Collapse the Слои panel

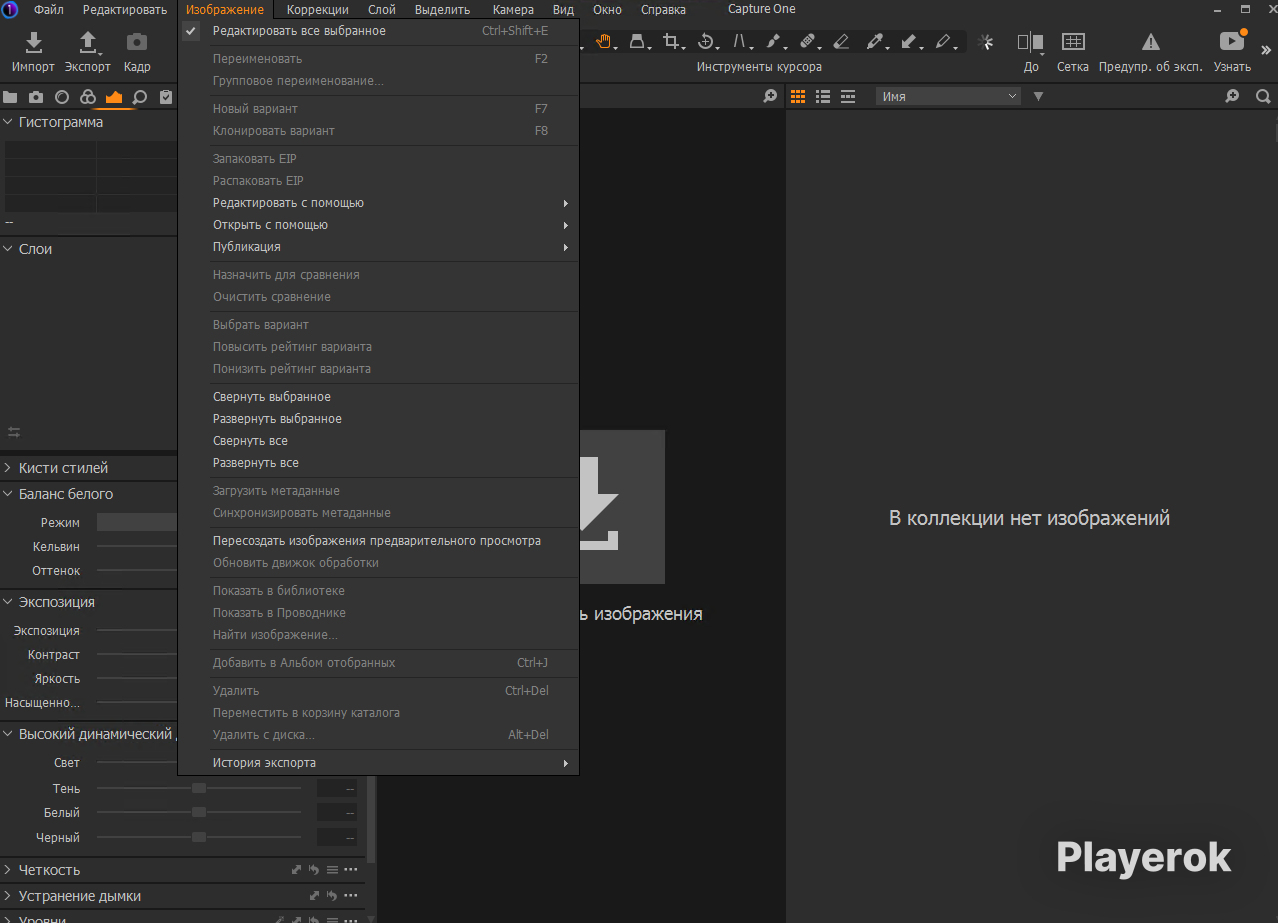[x=8, y=249]
